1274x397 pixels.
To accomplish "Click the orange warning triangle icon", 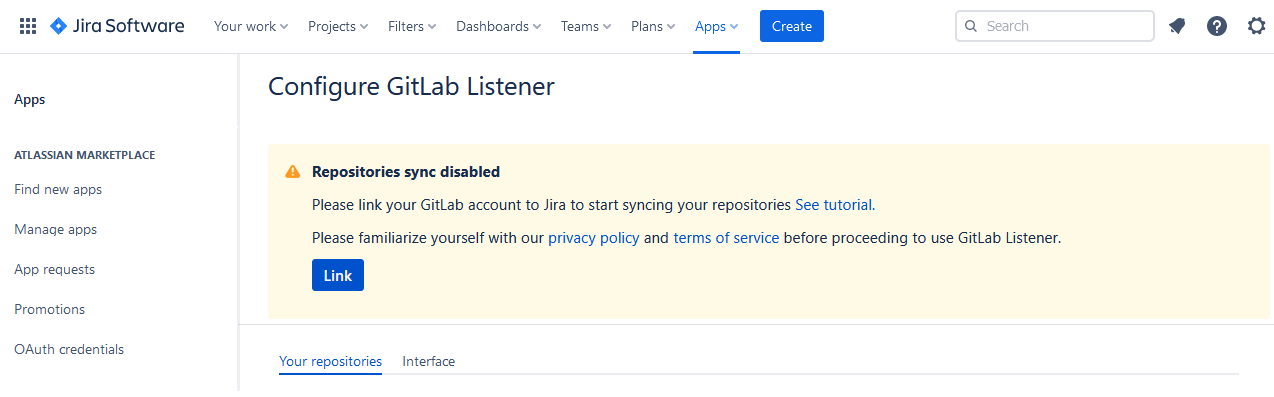I will pyautogui.click(x=292, y=172).
